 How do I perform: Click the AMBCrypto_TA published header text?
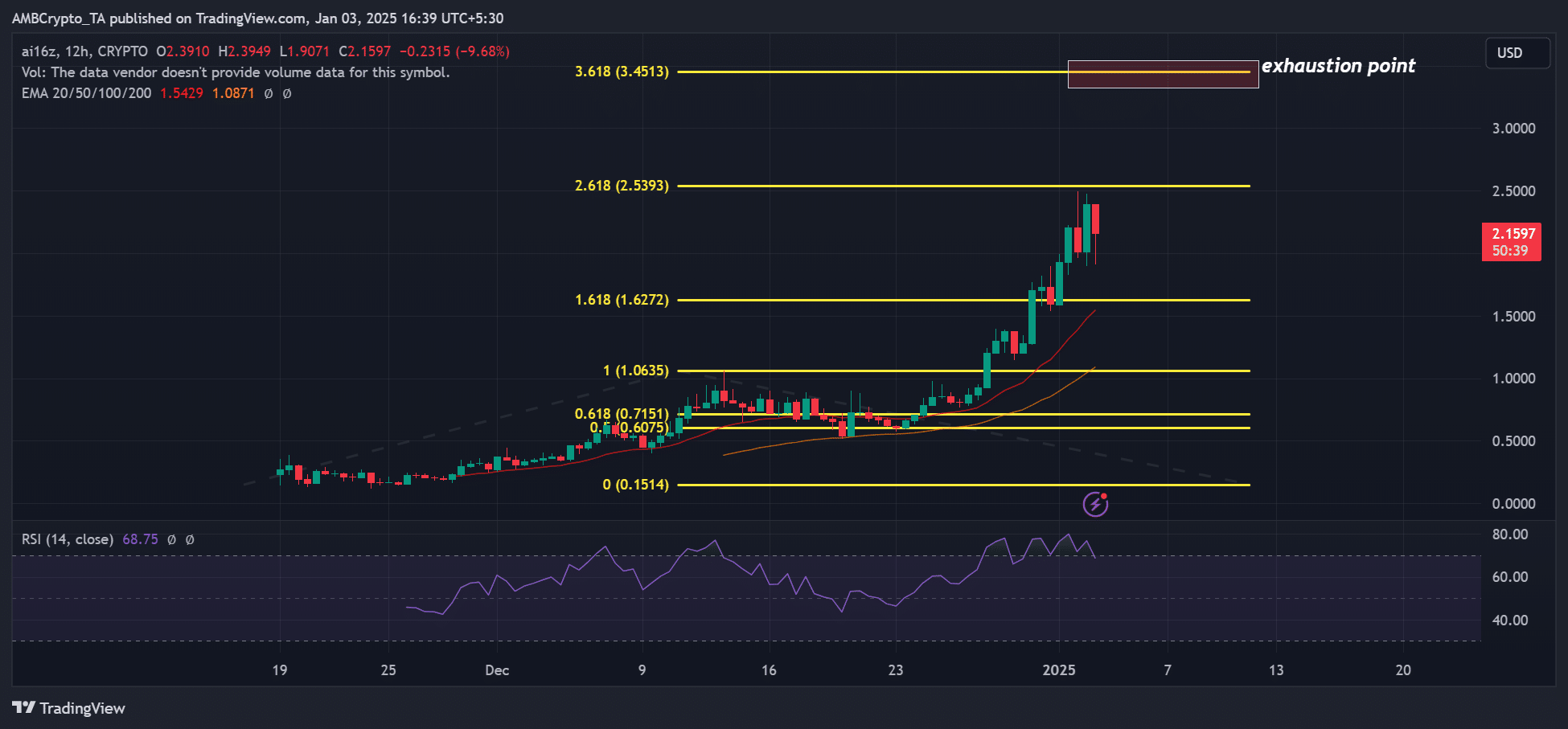click(x=257, y=18)
